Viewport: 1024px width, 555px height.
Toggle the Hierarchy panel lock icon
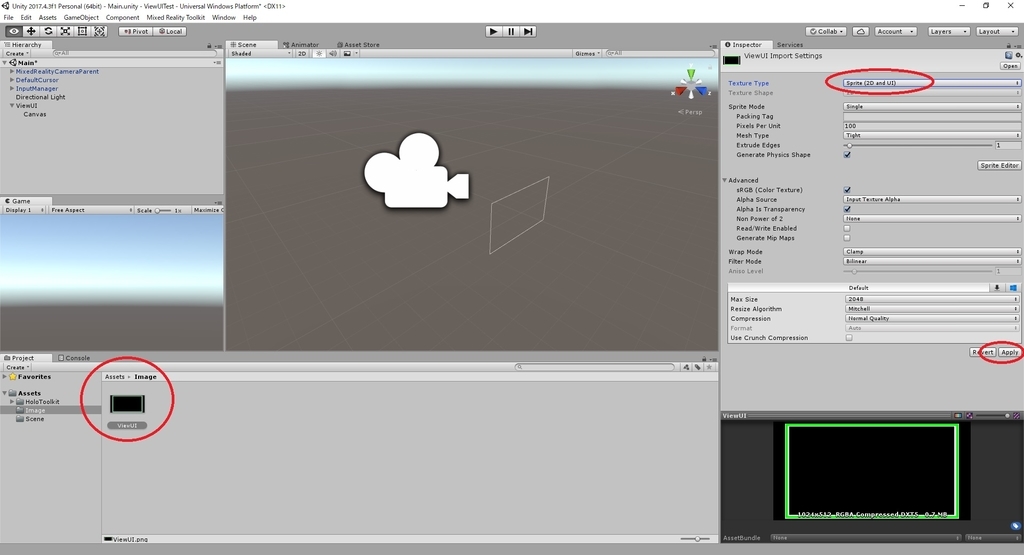coord(209,45)
